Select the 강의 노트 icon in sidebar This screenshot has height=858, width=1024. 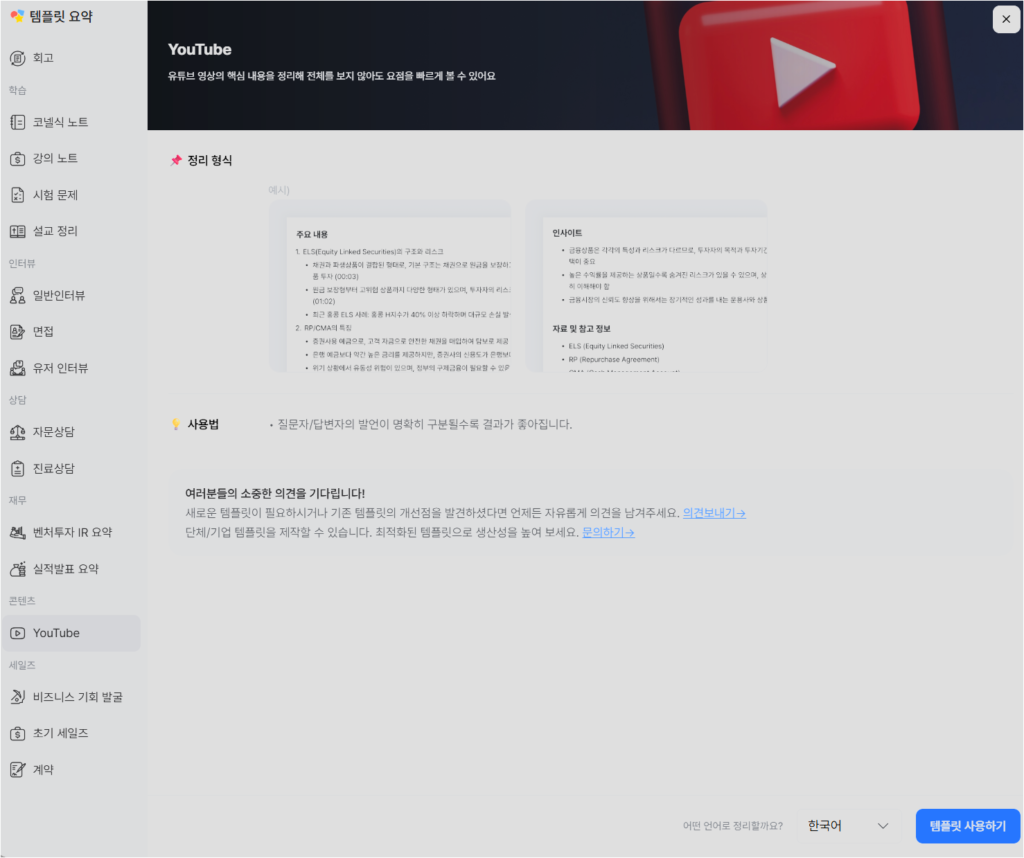[19, 157]
